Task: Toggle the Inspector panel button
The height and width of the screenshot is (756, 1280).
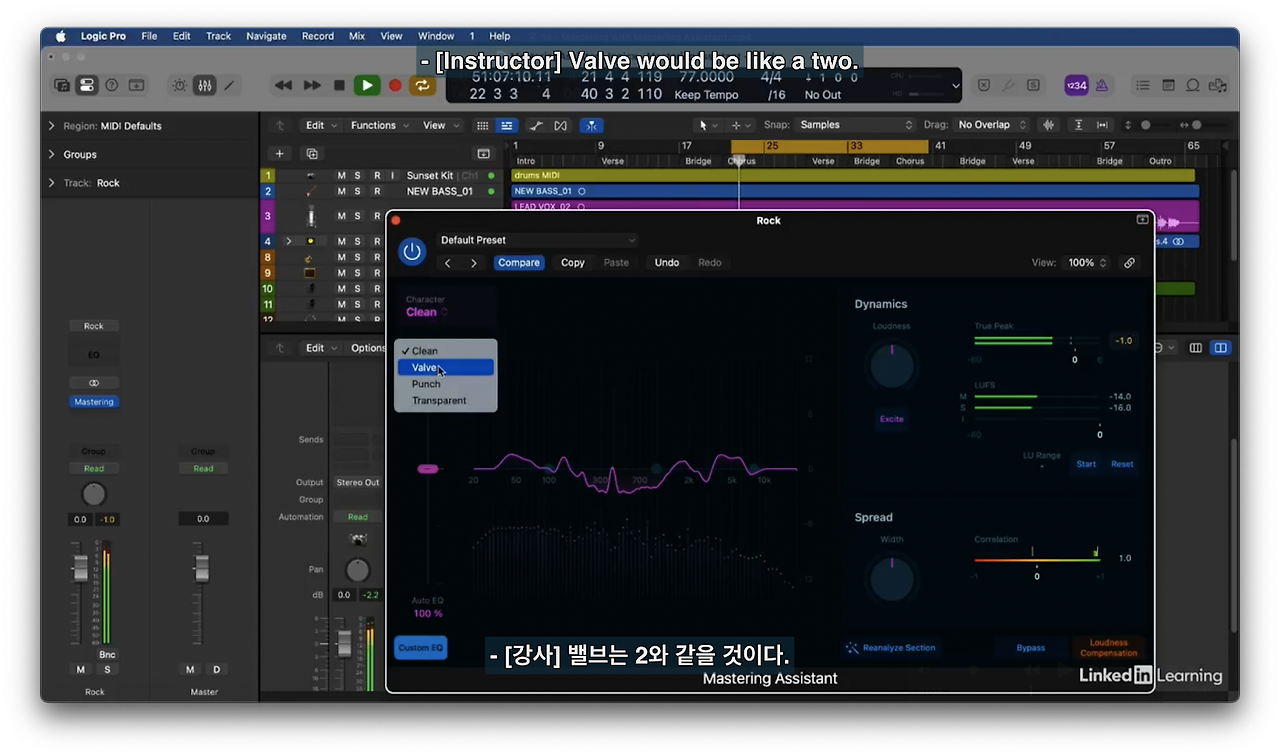Action: [87, 86]
